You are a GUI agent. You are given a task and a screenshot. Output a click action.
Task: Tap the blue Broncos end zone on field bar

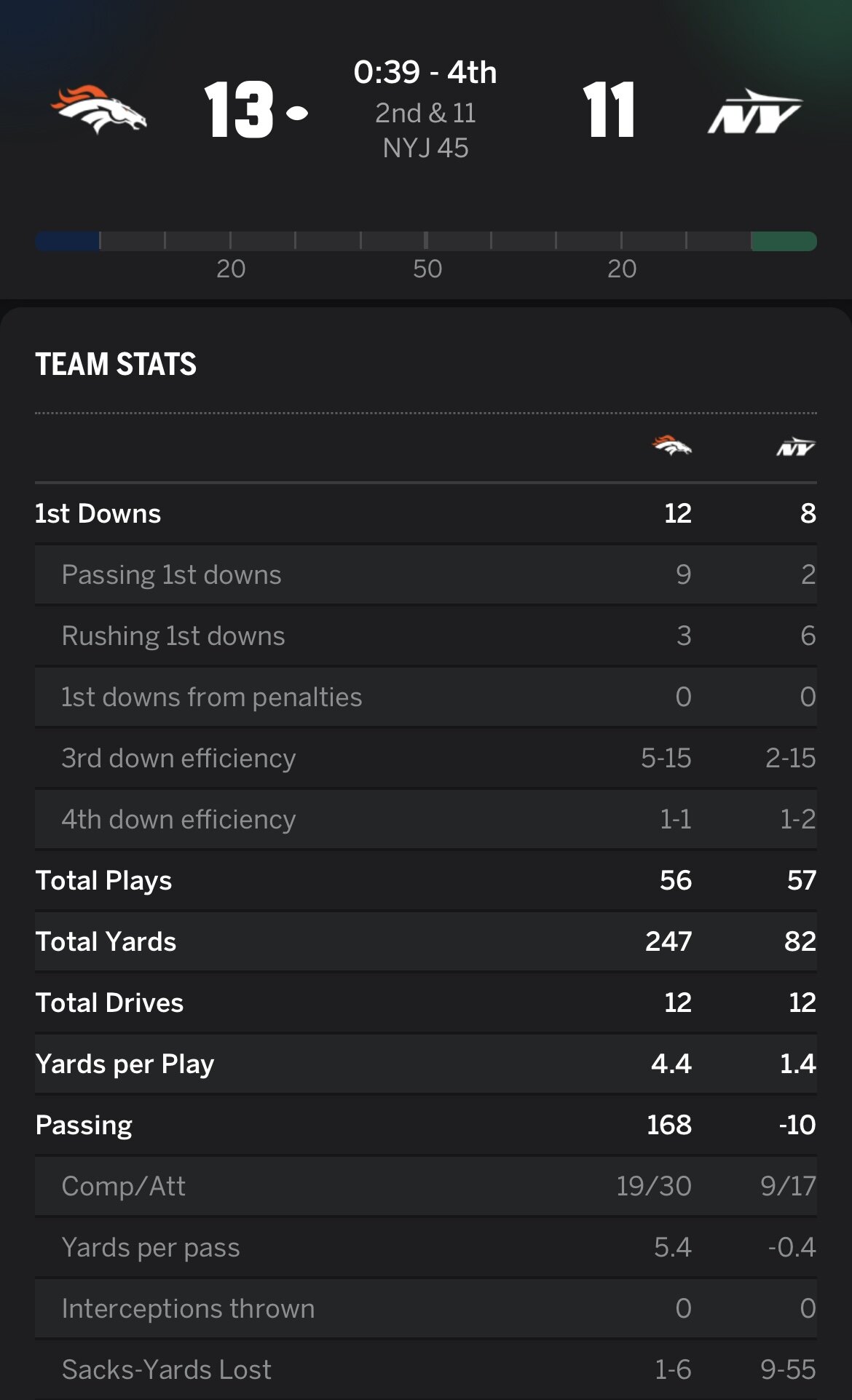coord(67,241)
